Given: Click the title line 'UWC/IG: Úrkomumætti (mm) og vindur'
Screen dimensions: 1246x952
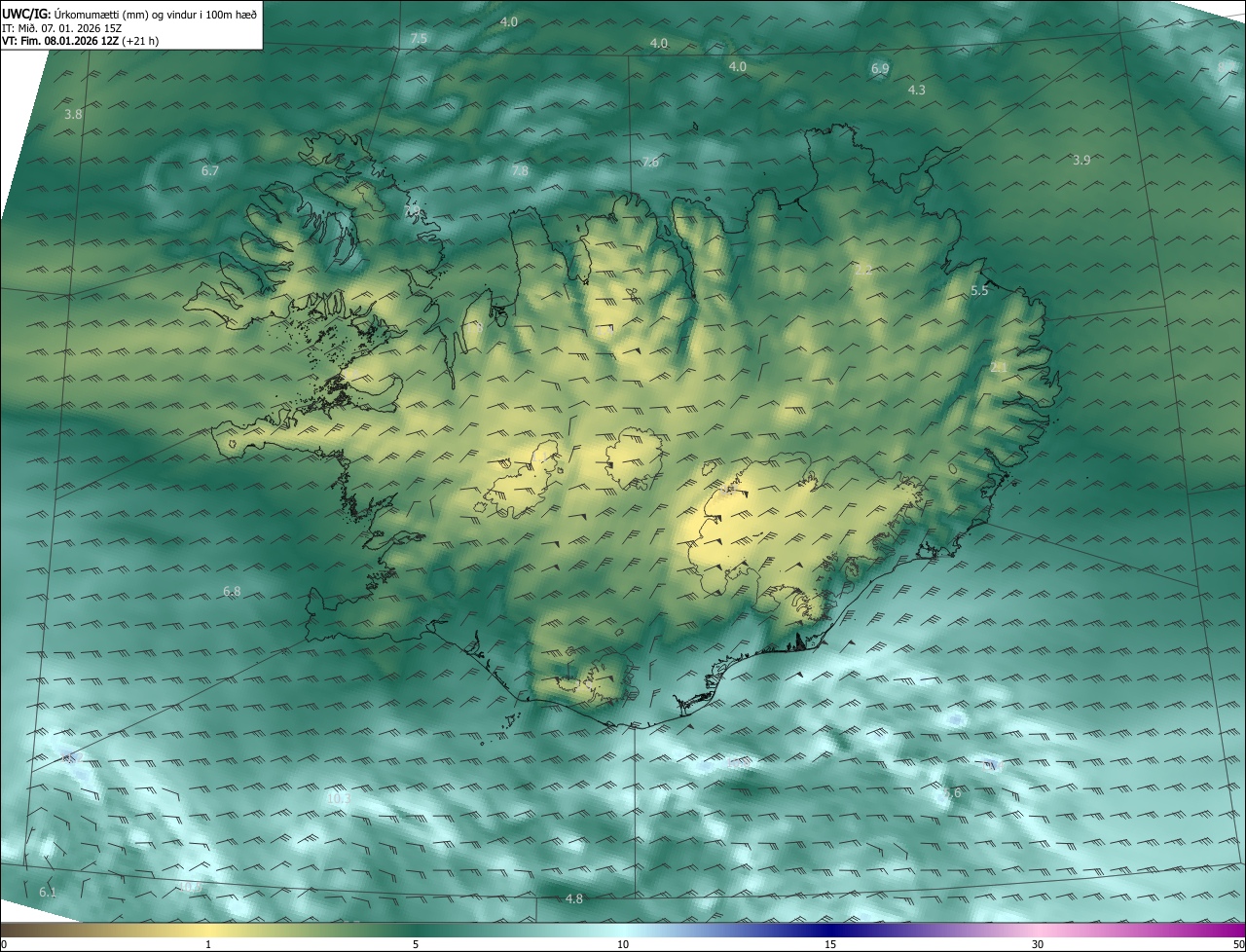Looking at the screenshot, I should [129, 13].
